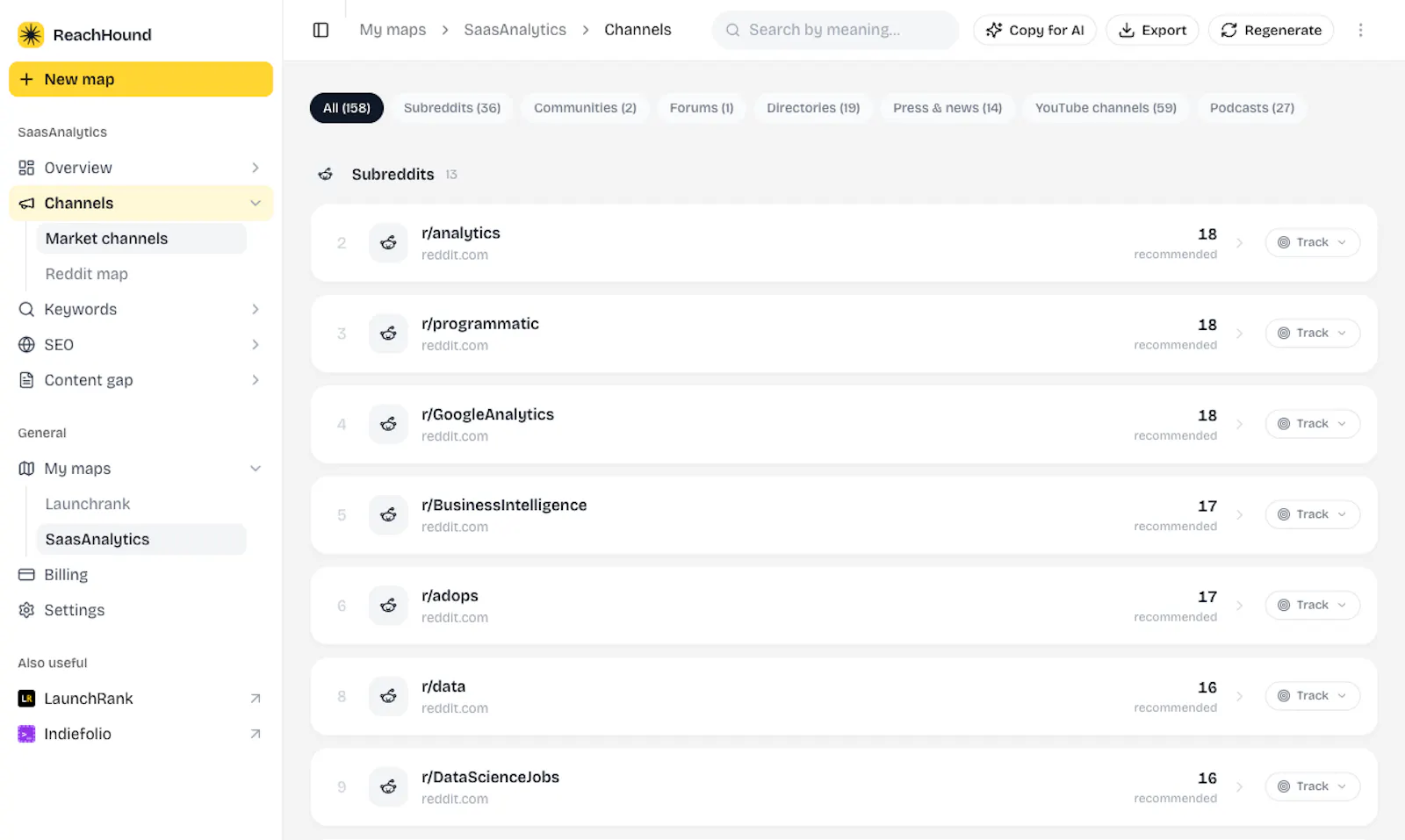Screen dimensions: 1405x840
Task: Open the Track dropdown for r/BusinessIntelligence
Action: tap(1313, 514)
